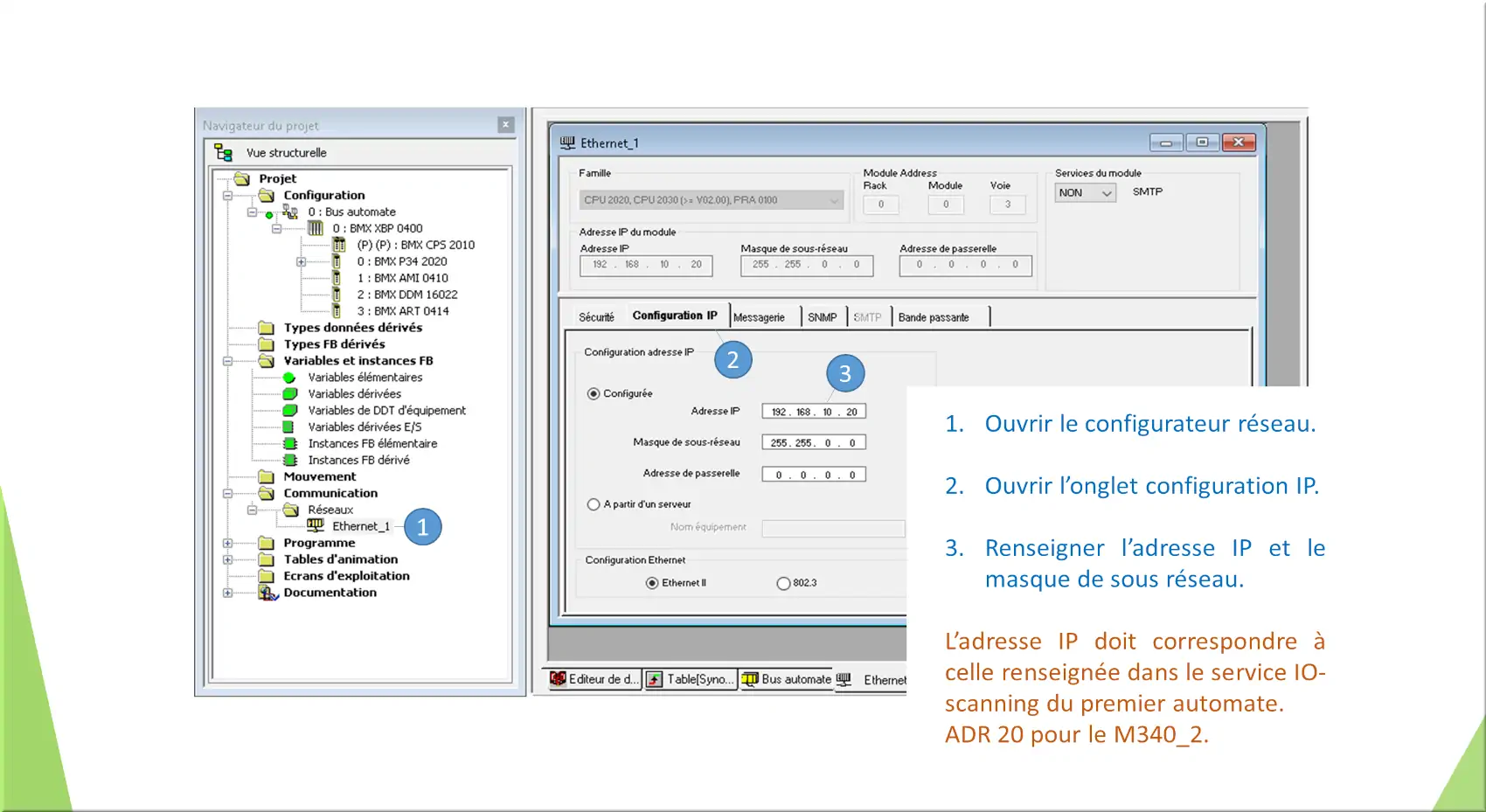Open the Bande passante tab
Viewport: 1486px width, 812px height.
[934, 317]
